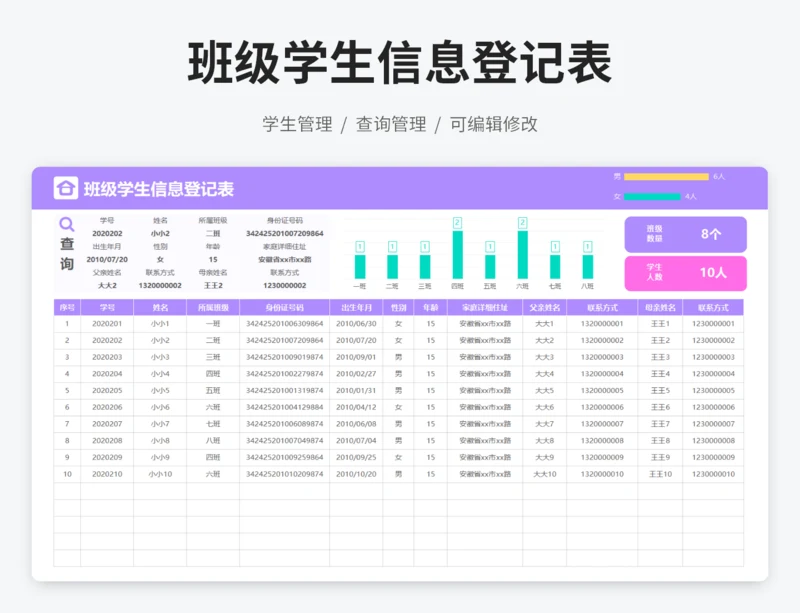Click the pink 学生人数 10人 card
The image size is (800, 613).
pyautogui.click(x=685, y=273)
